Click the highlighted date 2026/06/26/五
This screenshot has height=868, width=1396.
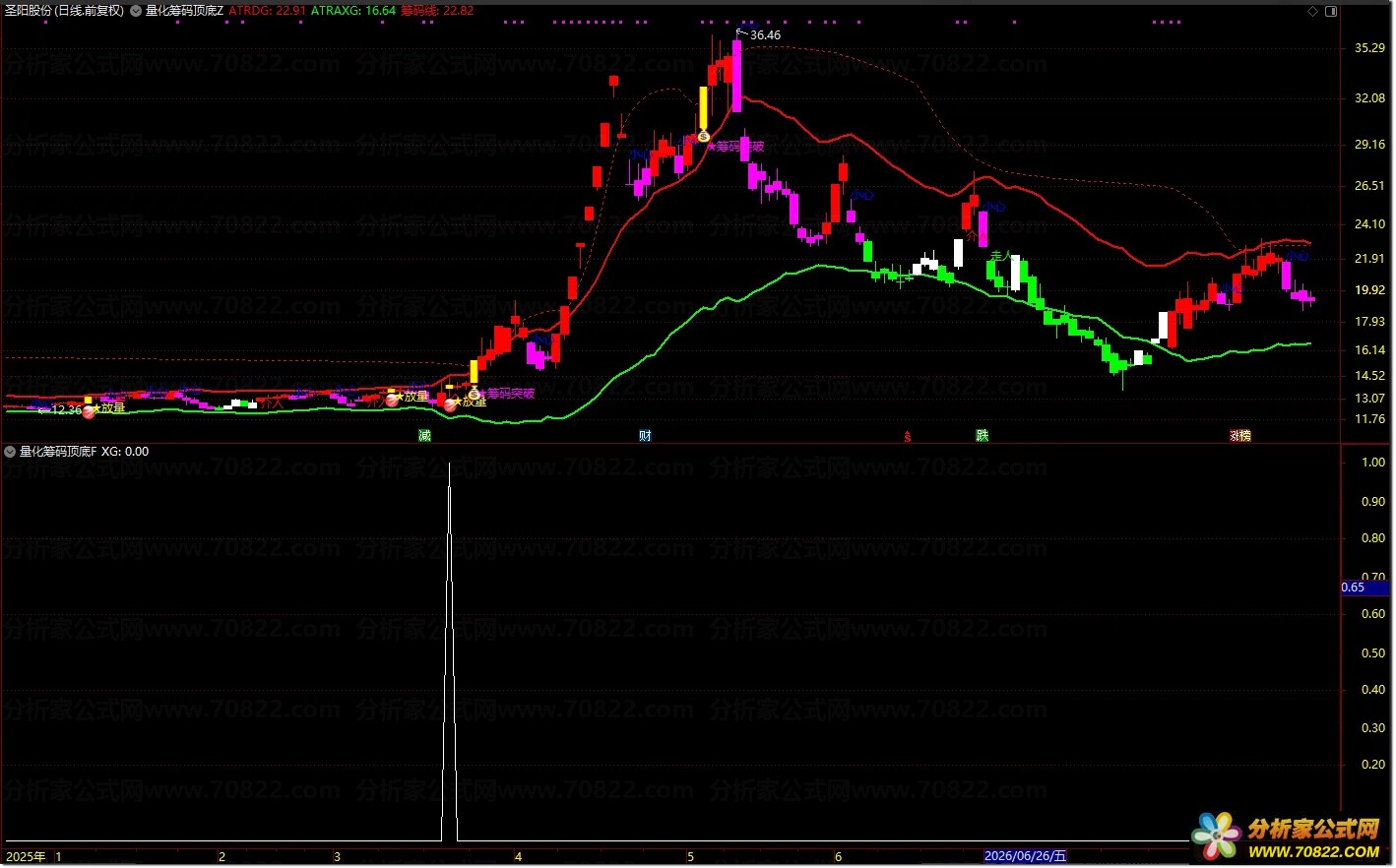click(x=1026, y=856)
